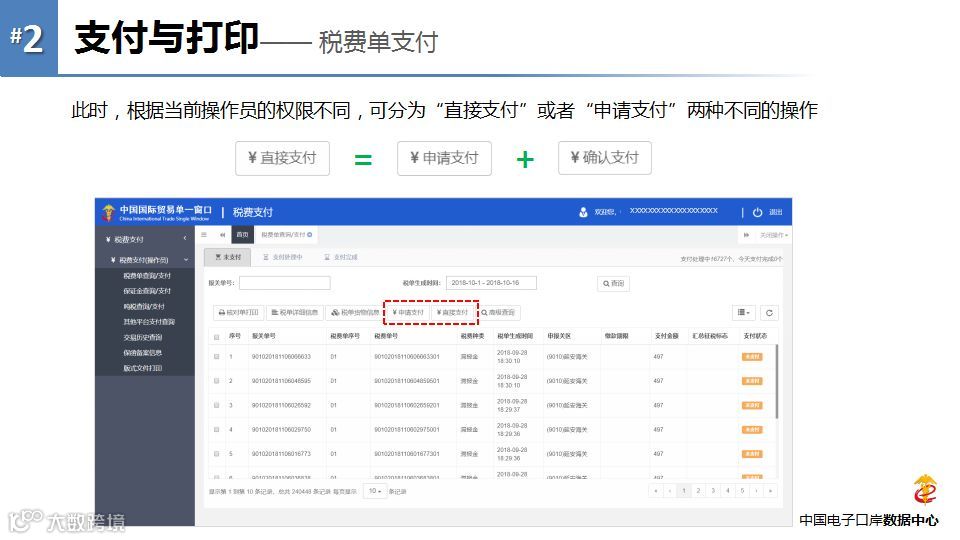Screen dimensions: 960x540
Task: Toggle the select-all checkbox in table header
Action: coord(216,337)
